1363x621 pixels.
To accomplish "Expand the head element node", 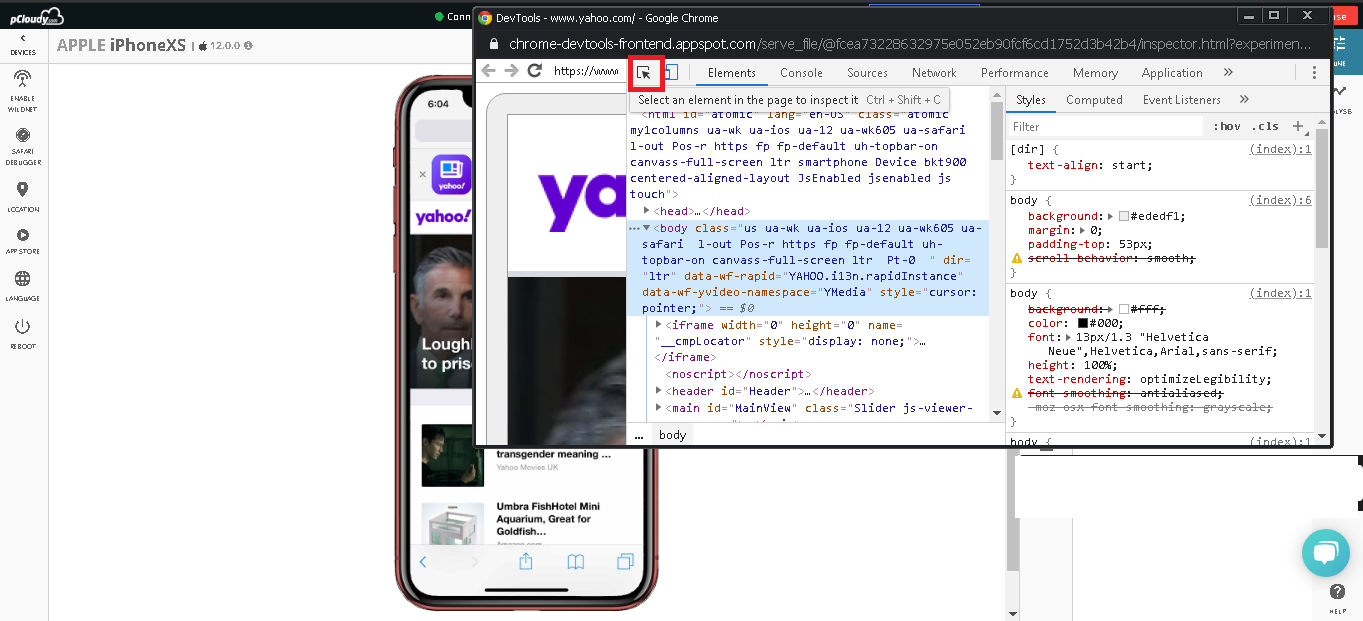I will pos(647,211).
